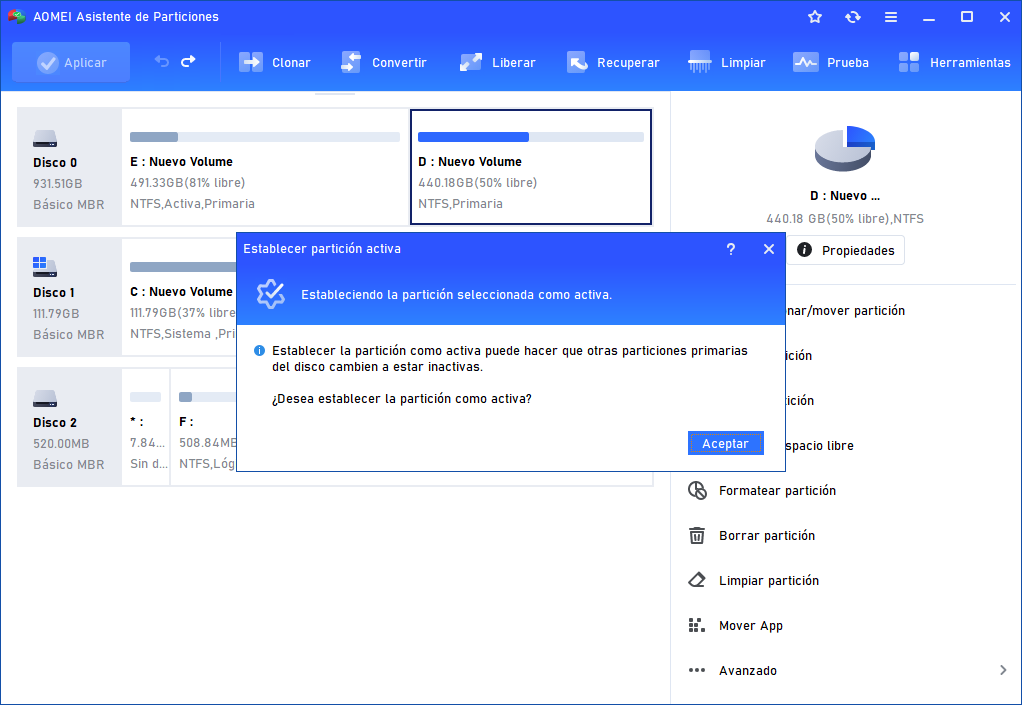This screenshot has width=1022, height=705.
Task: Click the refresh icon in title bar
Action: 853,17
